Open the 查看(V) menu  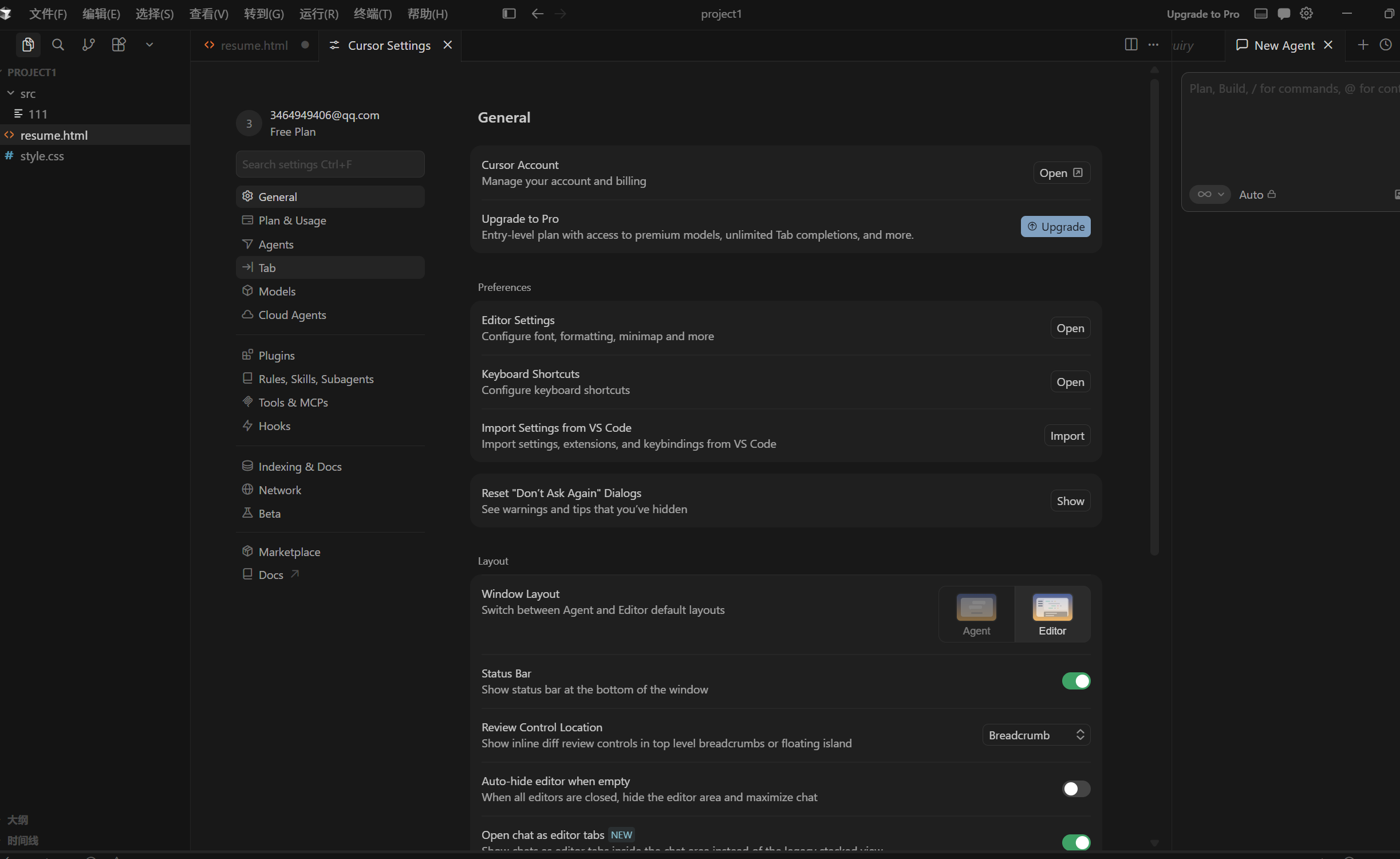click(x=209, y=14)
